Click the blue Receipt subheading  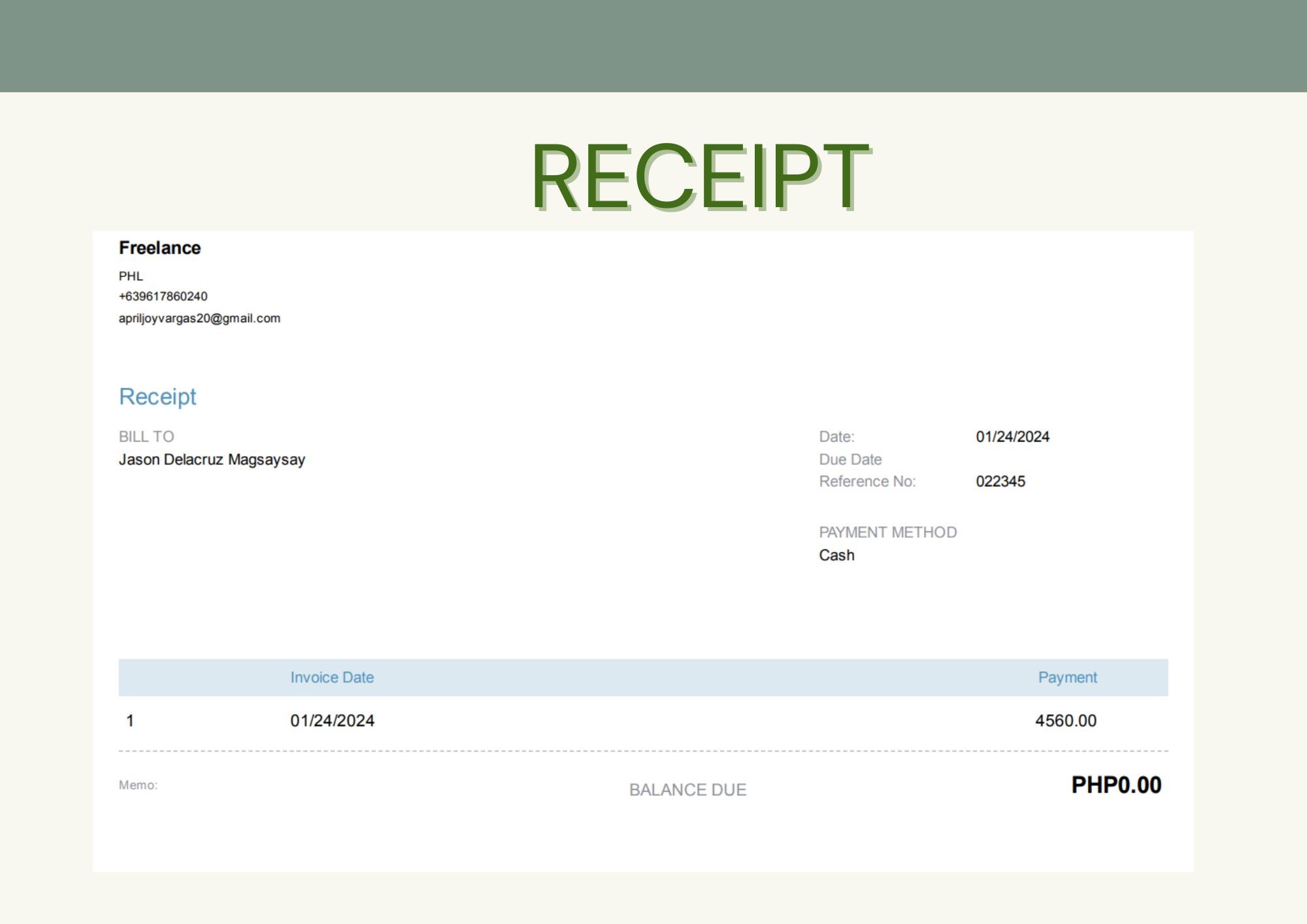pyautogui.click(x=157, y=397)
